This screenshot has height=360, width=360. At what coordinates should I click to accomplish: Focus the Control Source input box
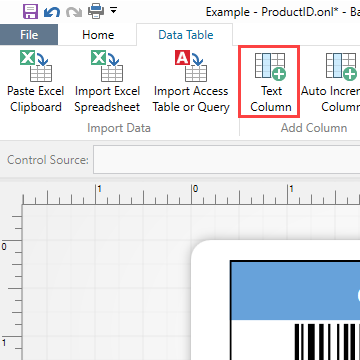[227, 159]
